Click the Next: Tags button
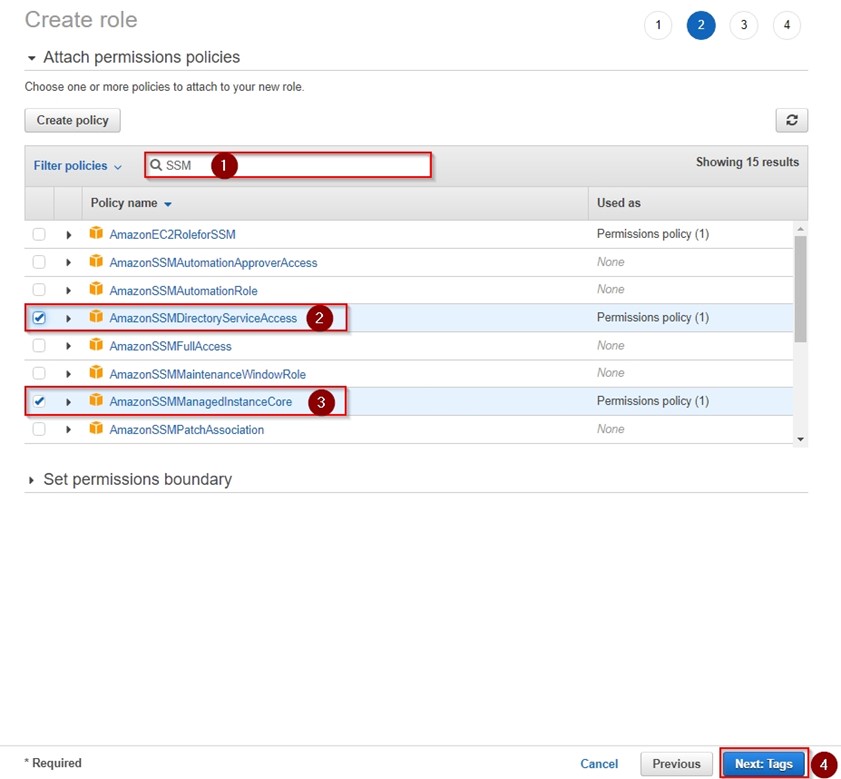Screen dimensions: 841x779 click(763, 763)
